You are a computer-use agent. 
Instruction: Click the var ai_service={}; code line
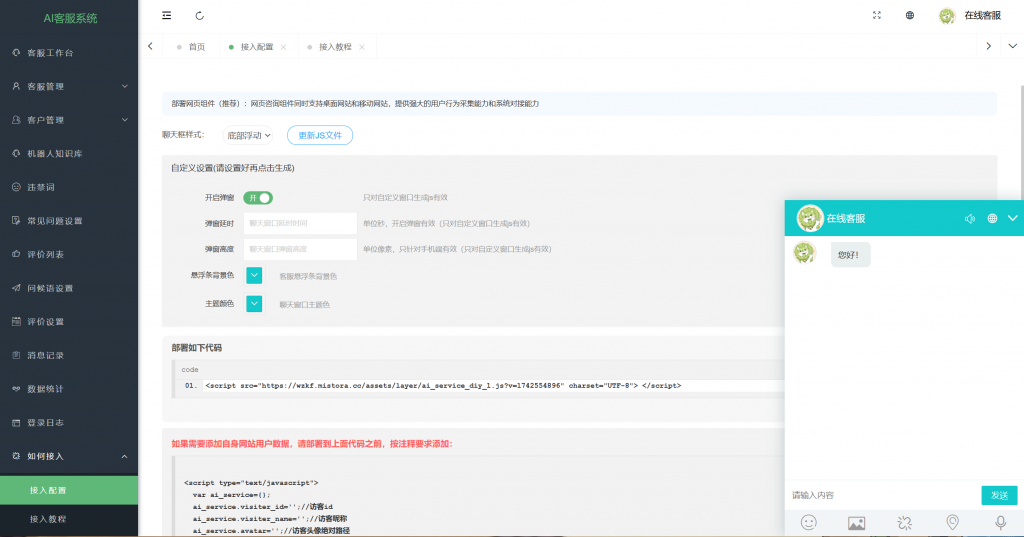pyautogui.click(x=231, y=495)
